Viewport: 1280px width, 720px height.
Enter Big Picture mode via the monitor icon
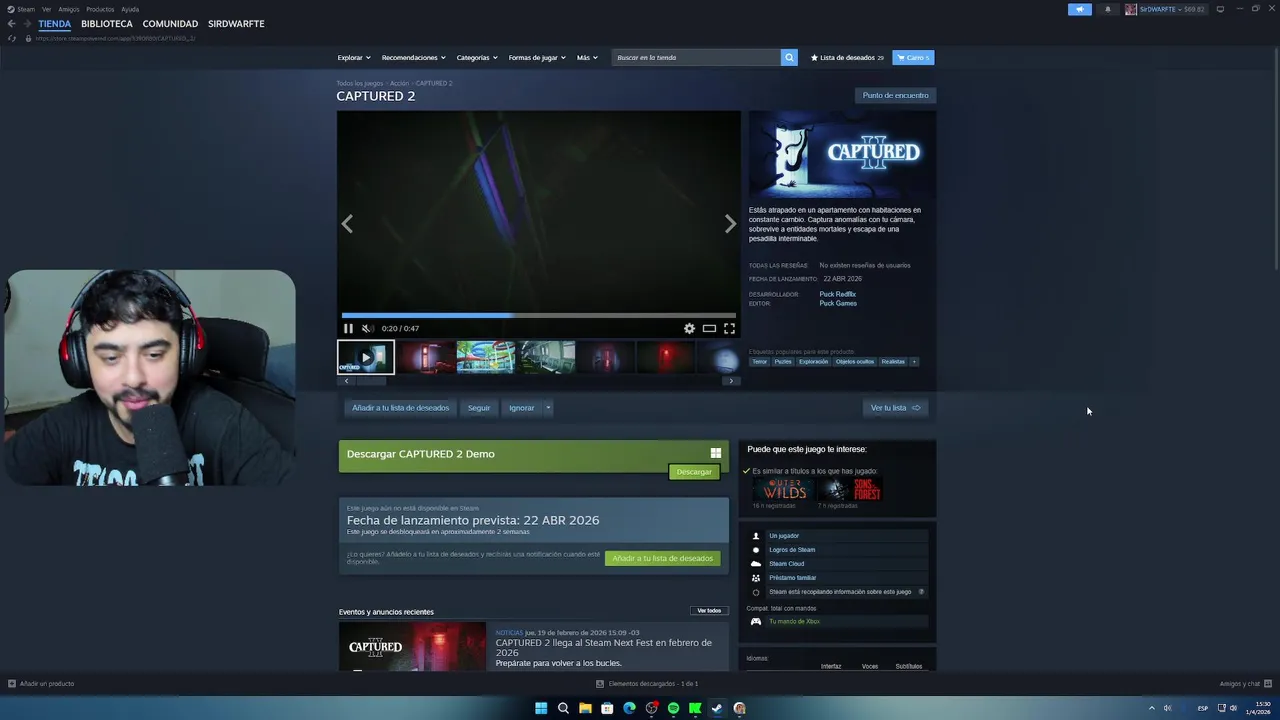(x=1220, y=9)
